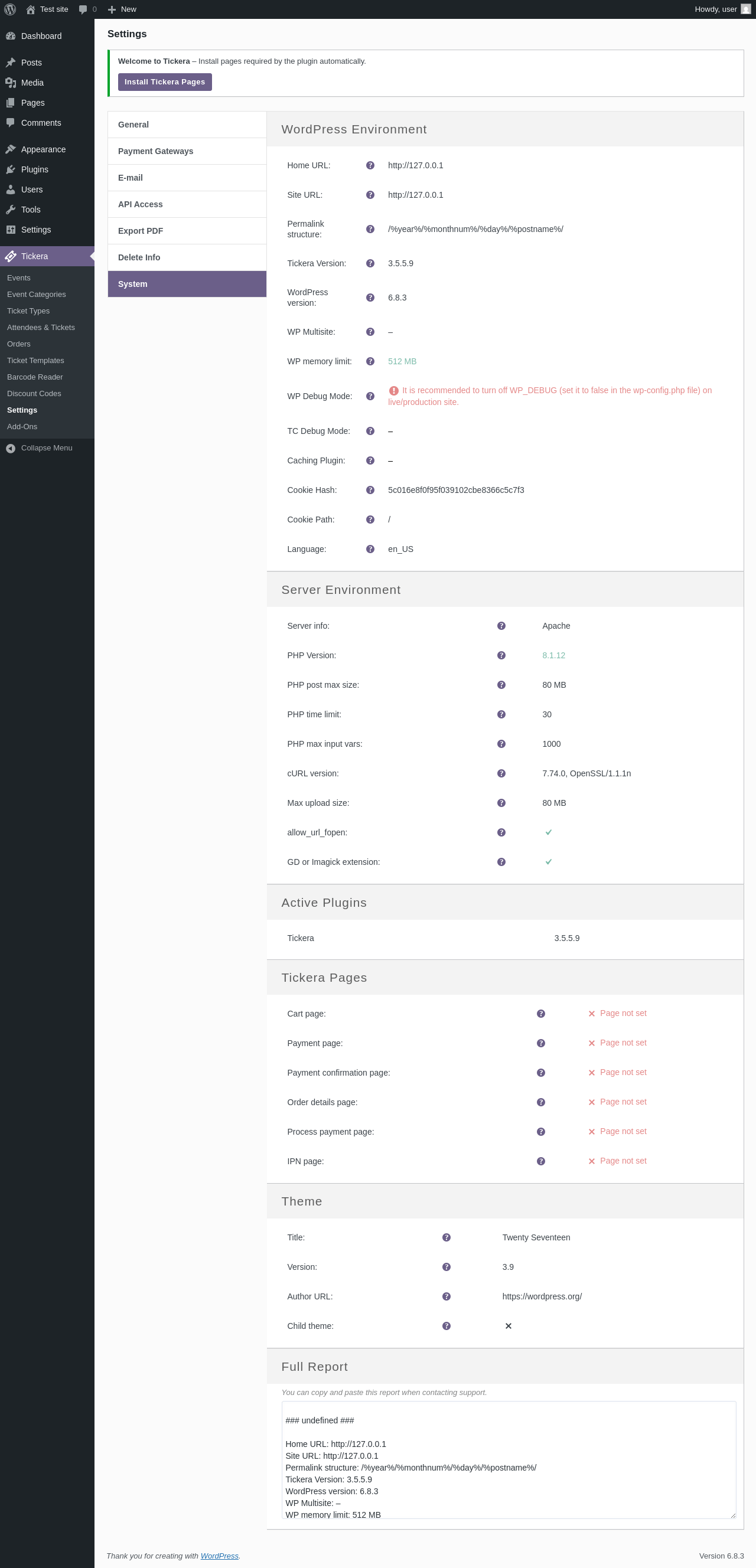
Task: Click user avatar beside Howdy, user
Action: pos(745,9)
